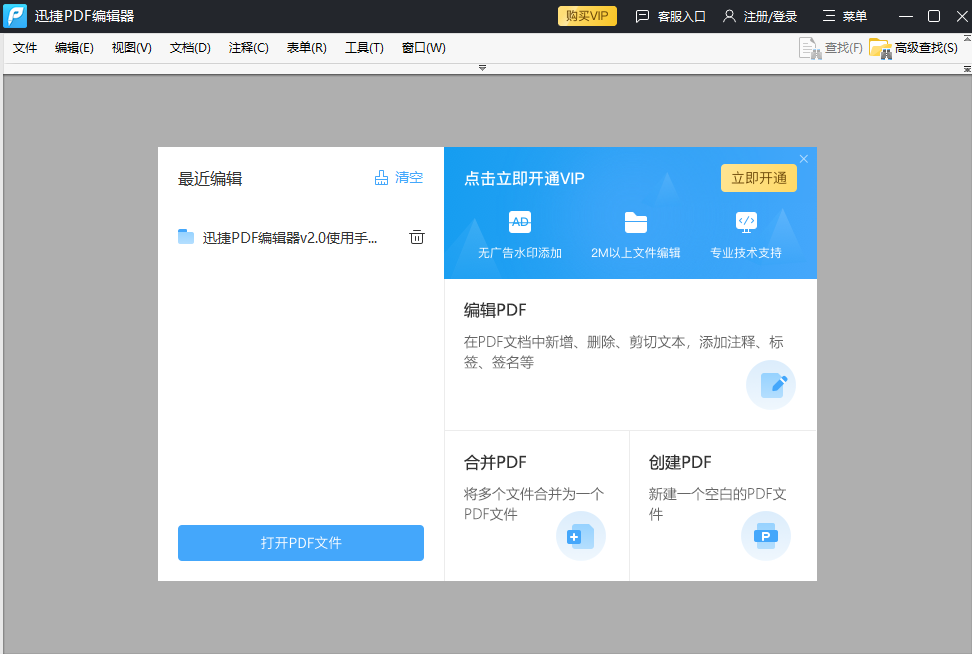Click the 购买VIP button
Image resolution: width=972 pixels, height=654 pixels.
[587, 16]
